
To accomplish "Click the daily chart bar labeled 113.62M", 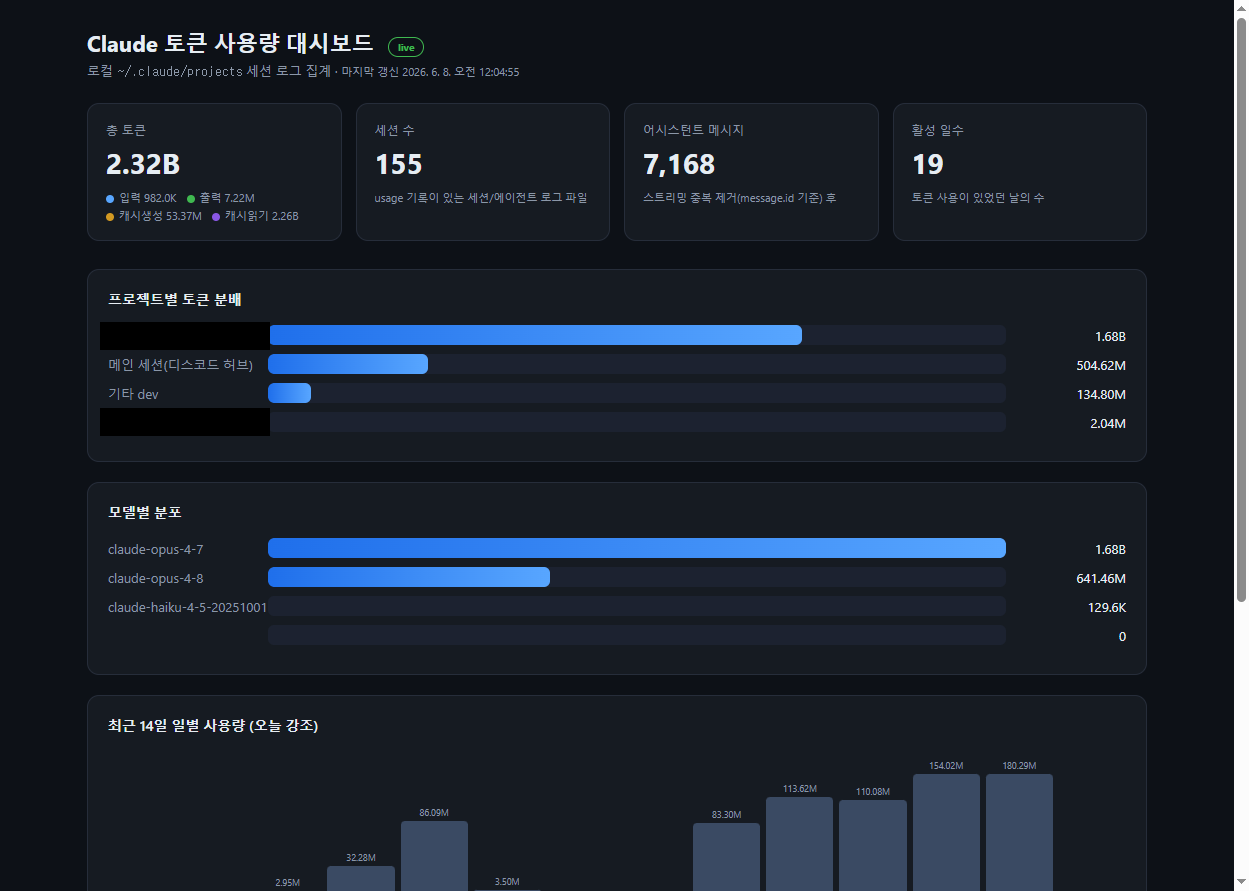I will tap(799, 844).
